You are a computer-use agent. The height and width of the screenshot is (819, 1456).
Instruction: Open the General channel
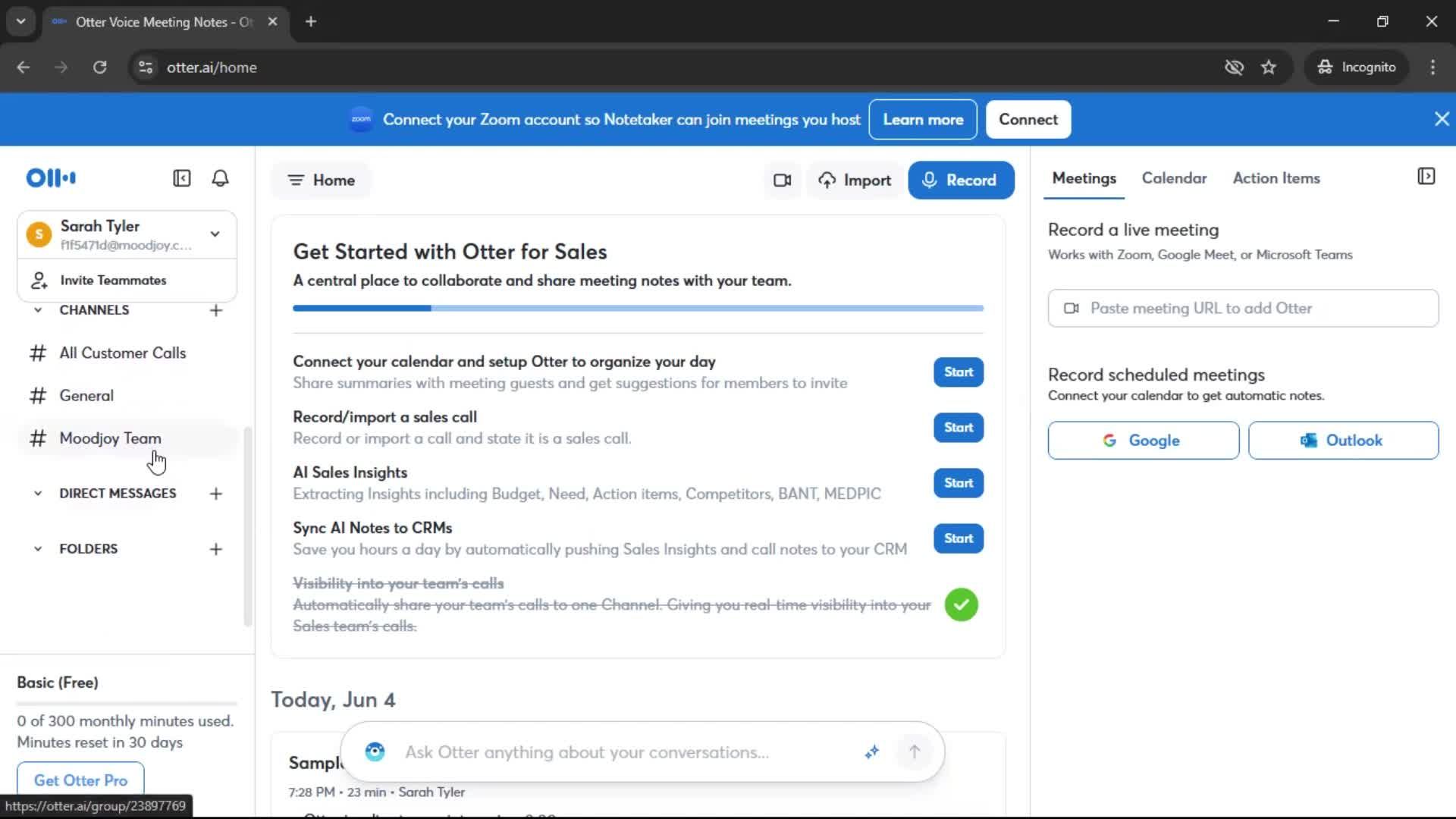tap(127, 396)
